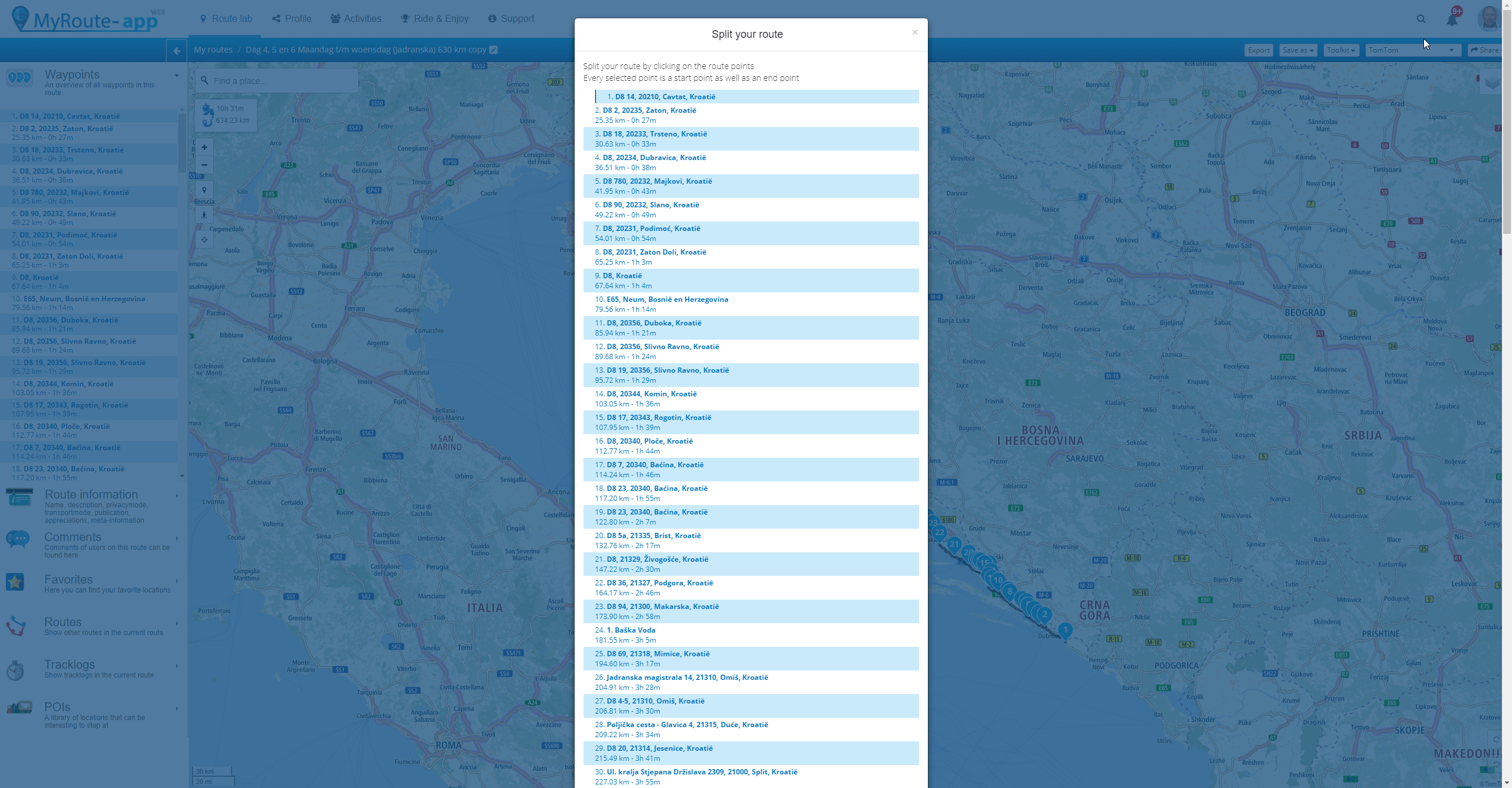Click the map zoom out minus button
1512x788 pixels.
(204, 165)
